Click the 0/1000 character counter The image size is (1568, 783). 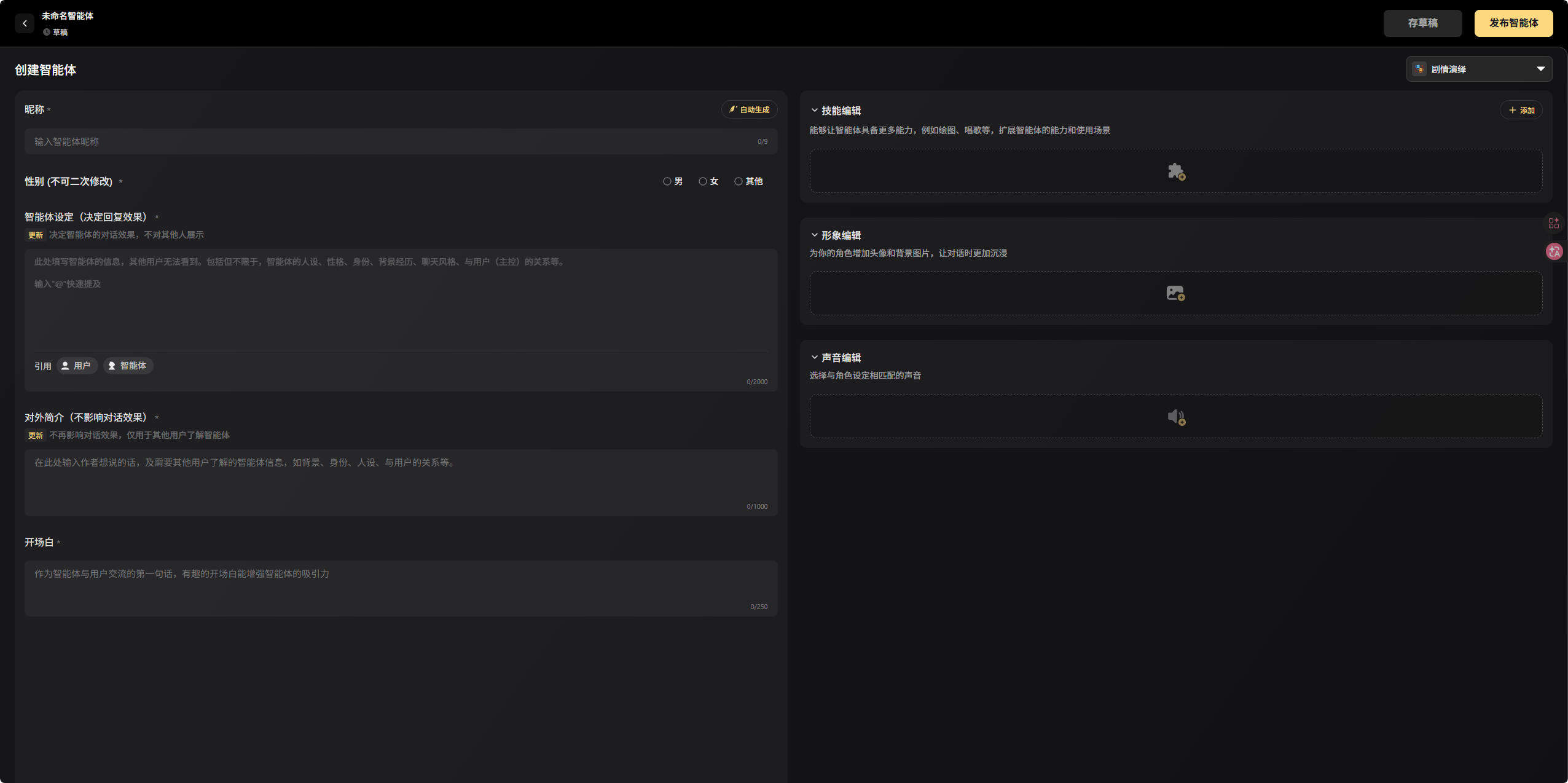757,506
